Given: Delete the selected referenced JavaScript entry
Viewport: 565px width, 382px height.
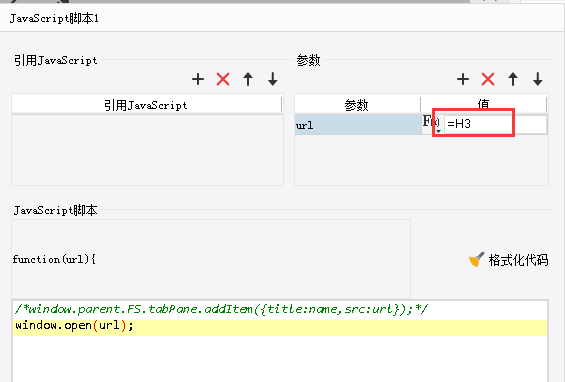Looking at the screenshot, I should (223, 79).
